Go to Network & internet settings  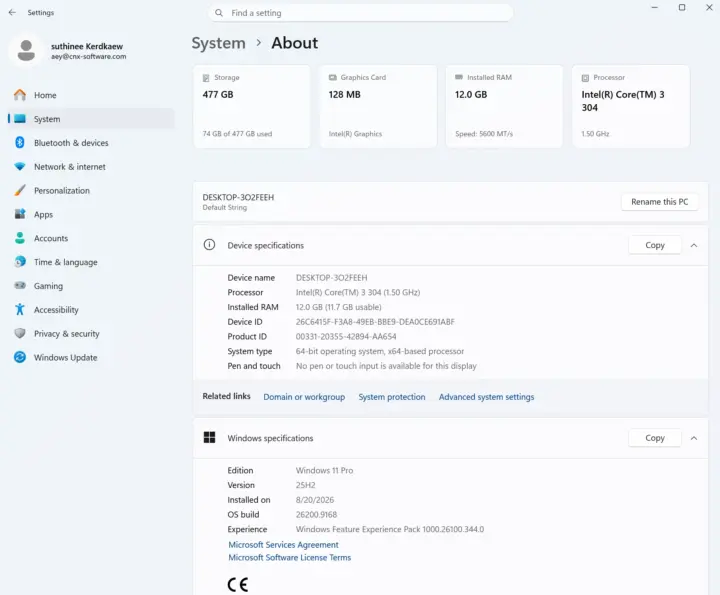pos(91,167)
